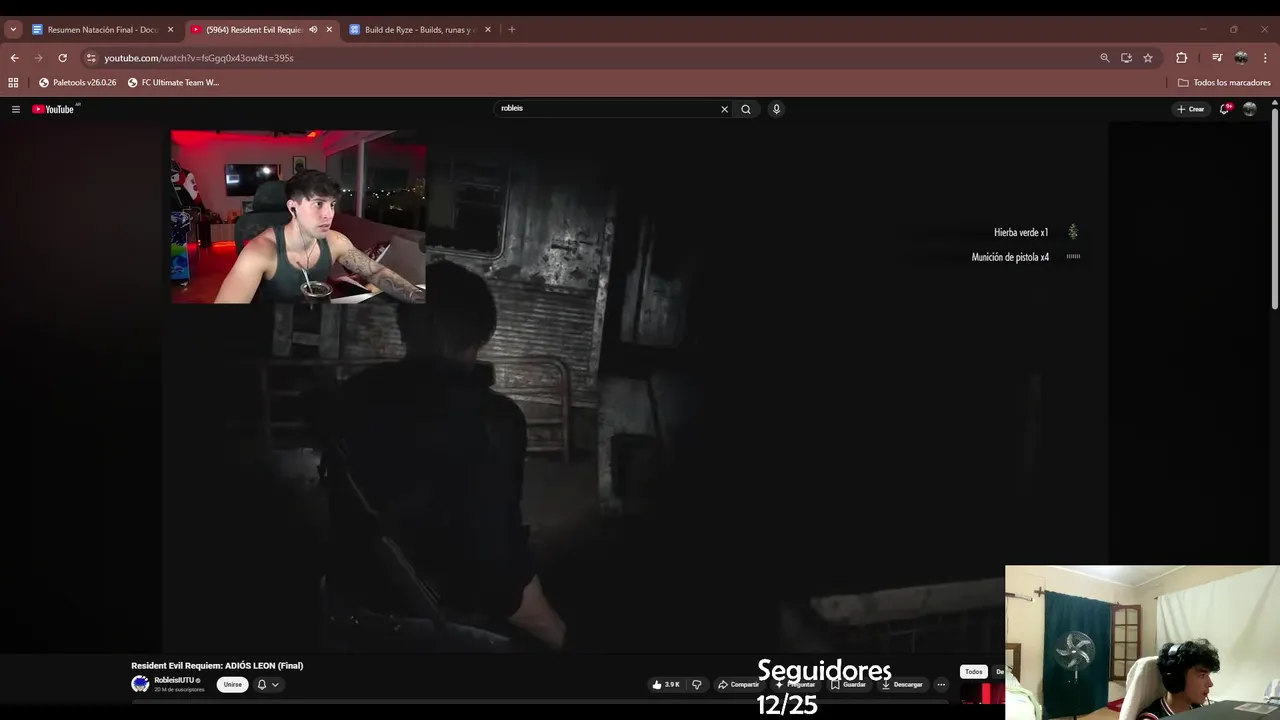Select the video title ADIÓS LEON (Final)
Image resolution: width=1280 pixels, height=720 pixels.
[x=217, y=666]
